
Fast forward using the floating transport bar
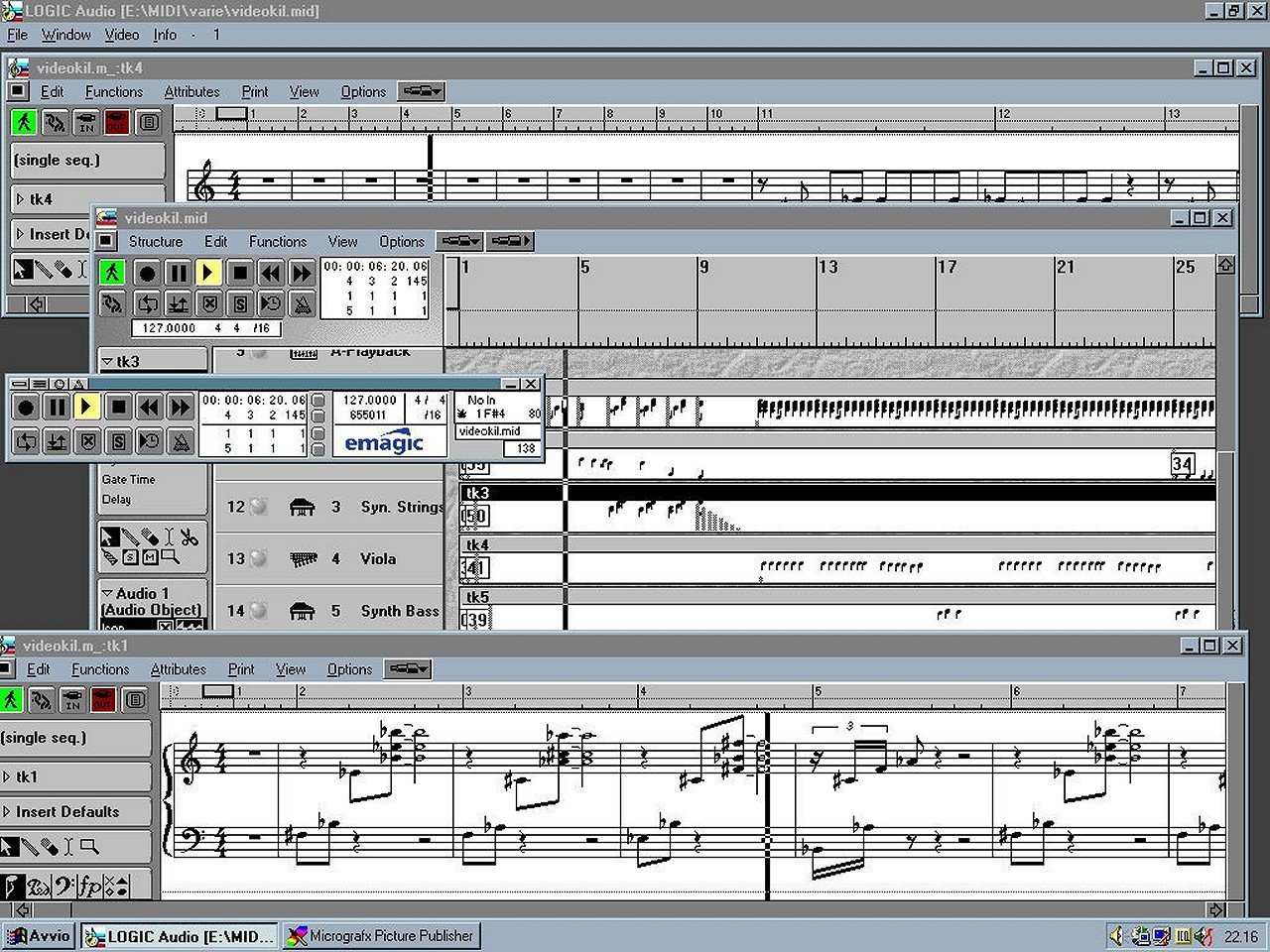[x=180, y=407]
